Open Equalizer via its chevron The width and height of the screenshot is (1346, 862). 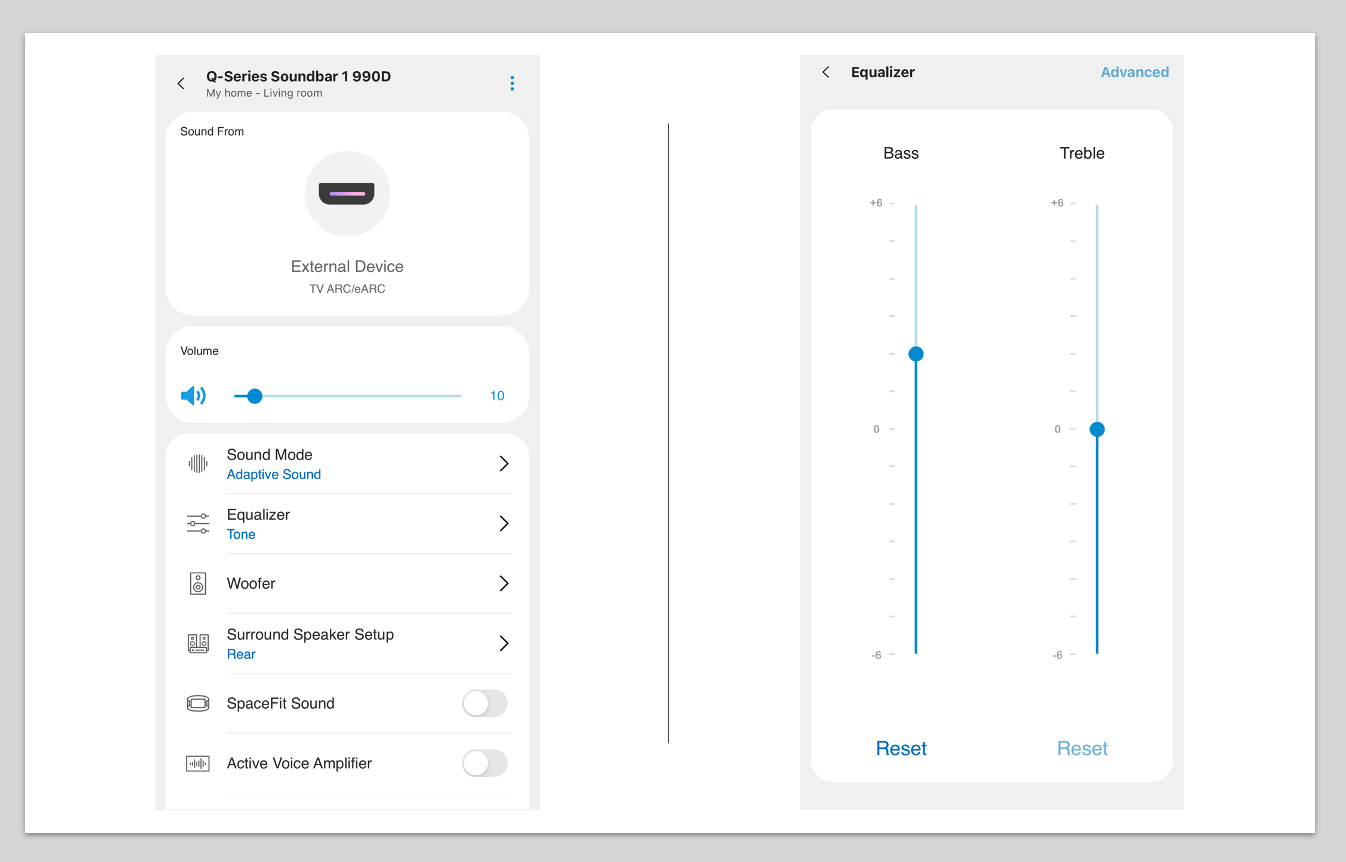pos(504,523)
